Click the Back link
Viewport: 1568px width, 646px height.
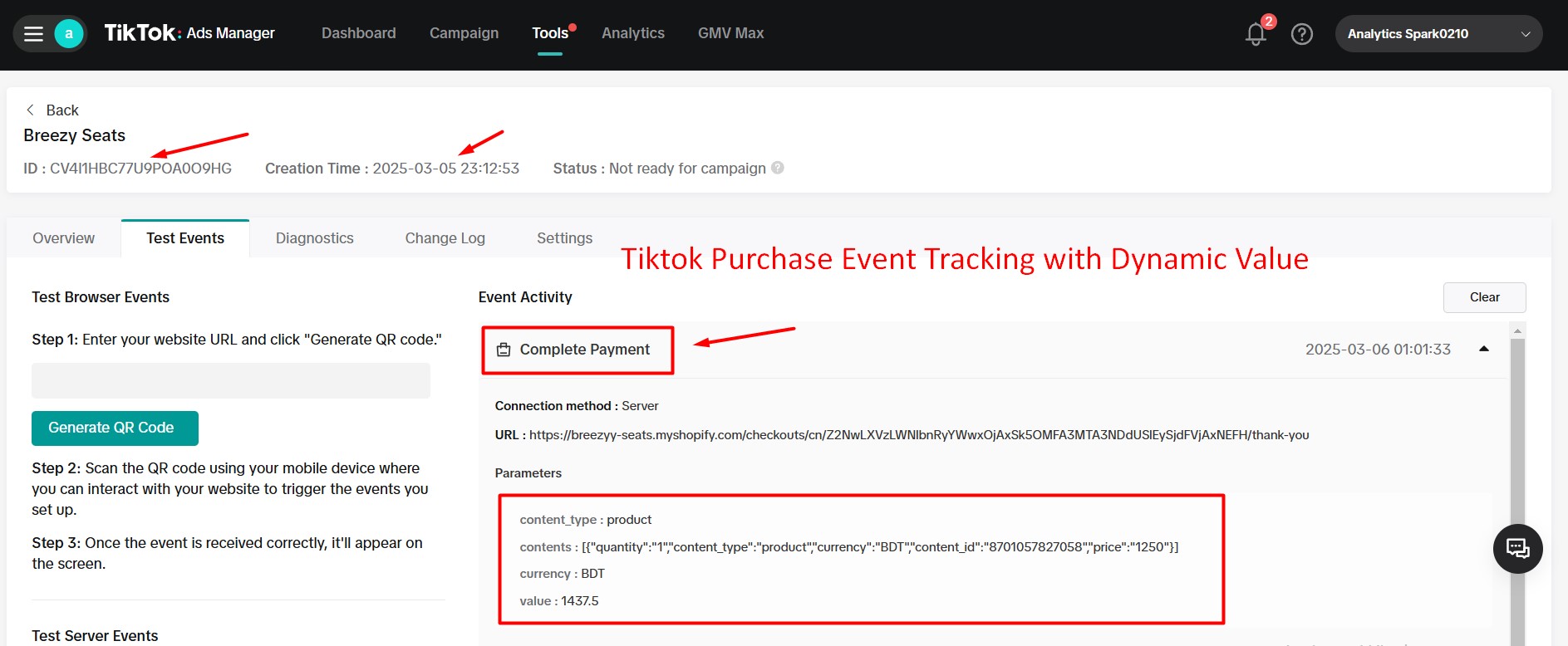[x=62, y=110]
